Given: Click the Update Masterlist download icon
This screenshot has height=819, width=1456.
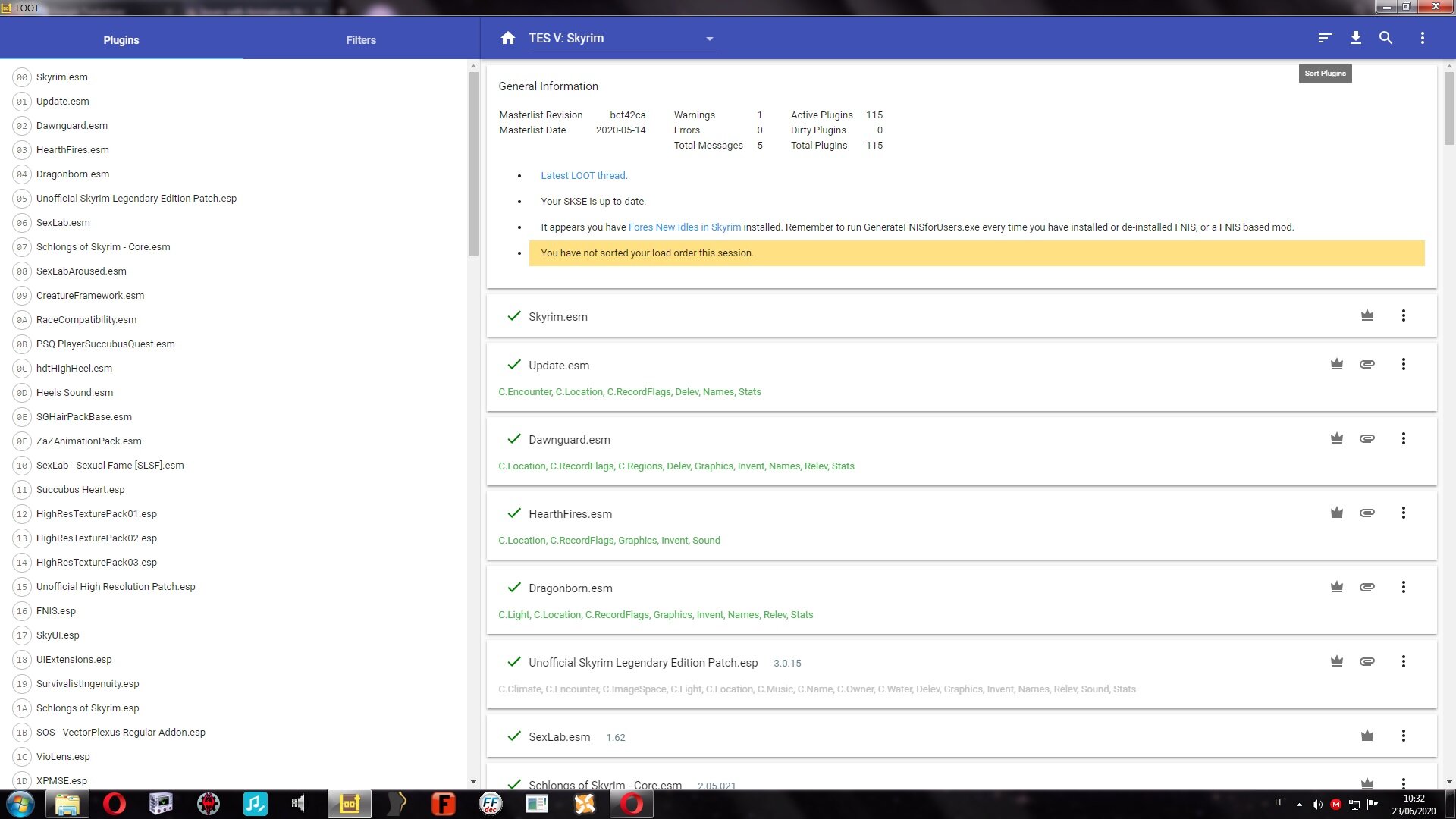Looking at the screenshot, I should point(1356,38).
